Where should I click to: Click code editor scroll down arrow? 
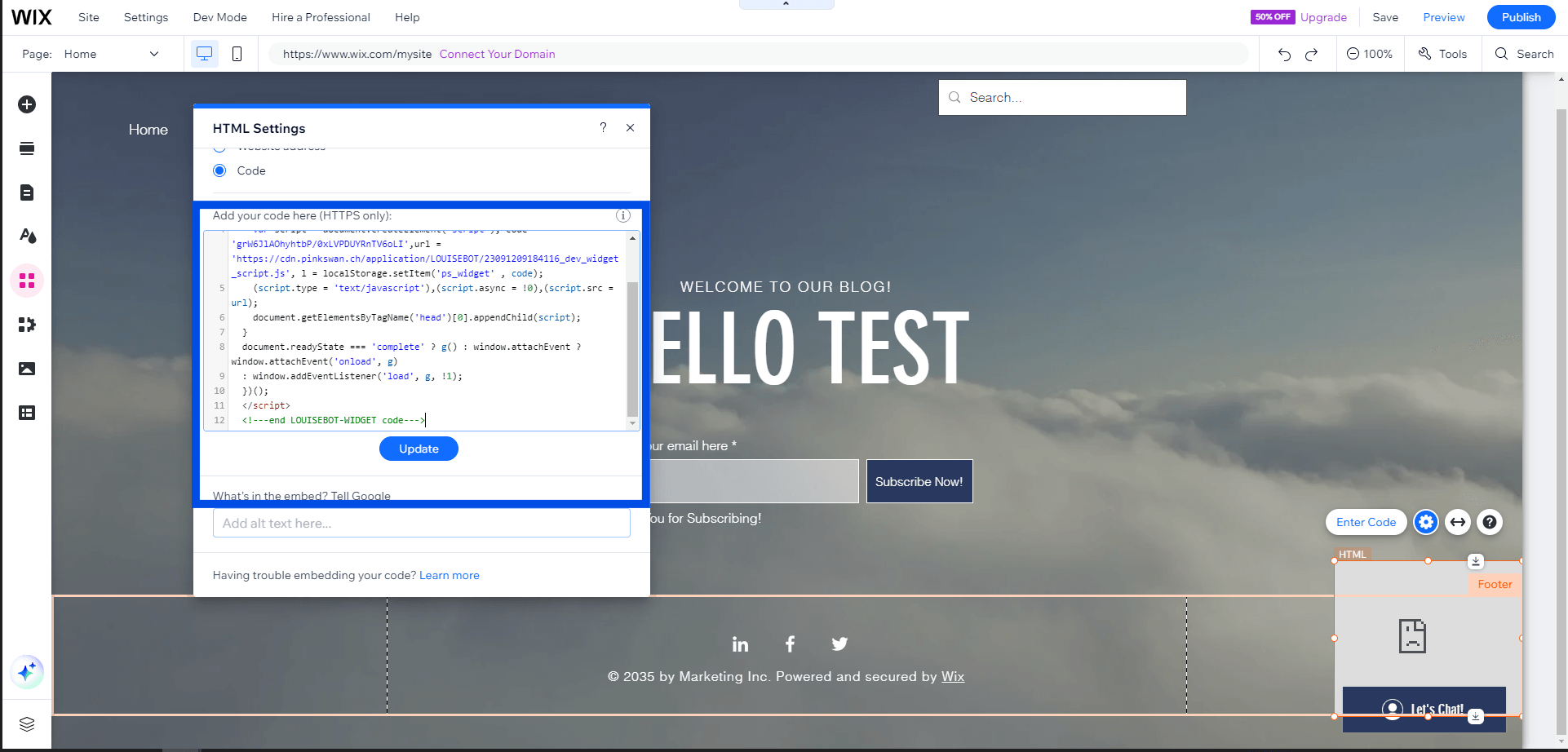[x=632, y=423]
